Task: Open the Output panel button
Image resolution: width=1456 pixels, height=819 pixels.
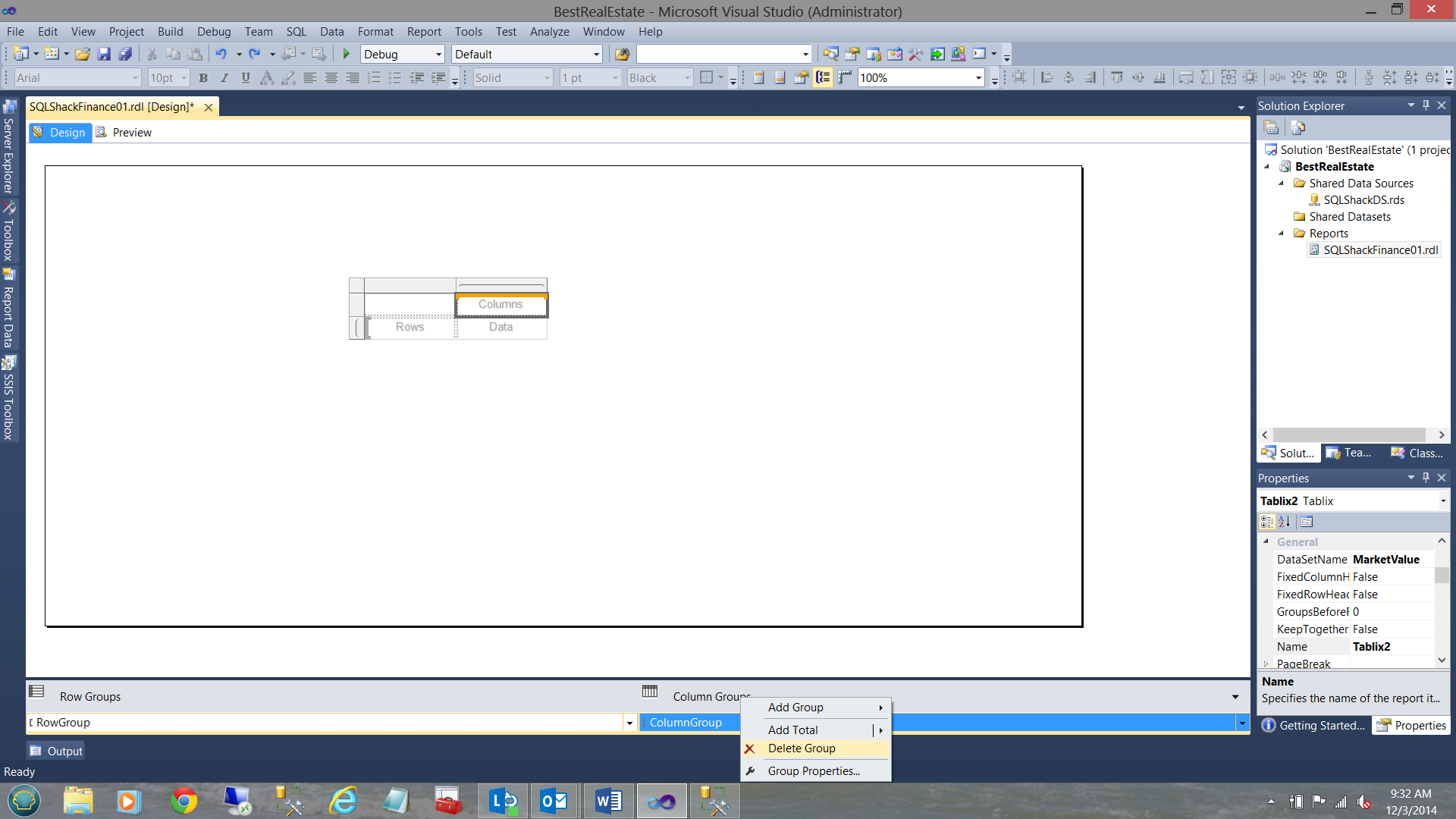Action: pyautogui.click(x=56, y=752)
